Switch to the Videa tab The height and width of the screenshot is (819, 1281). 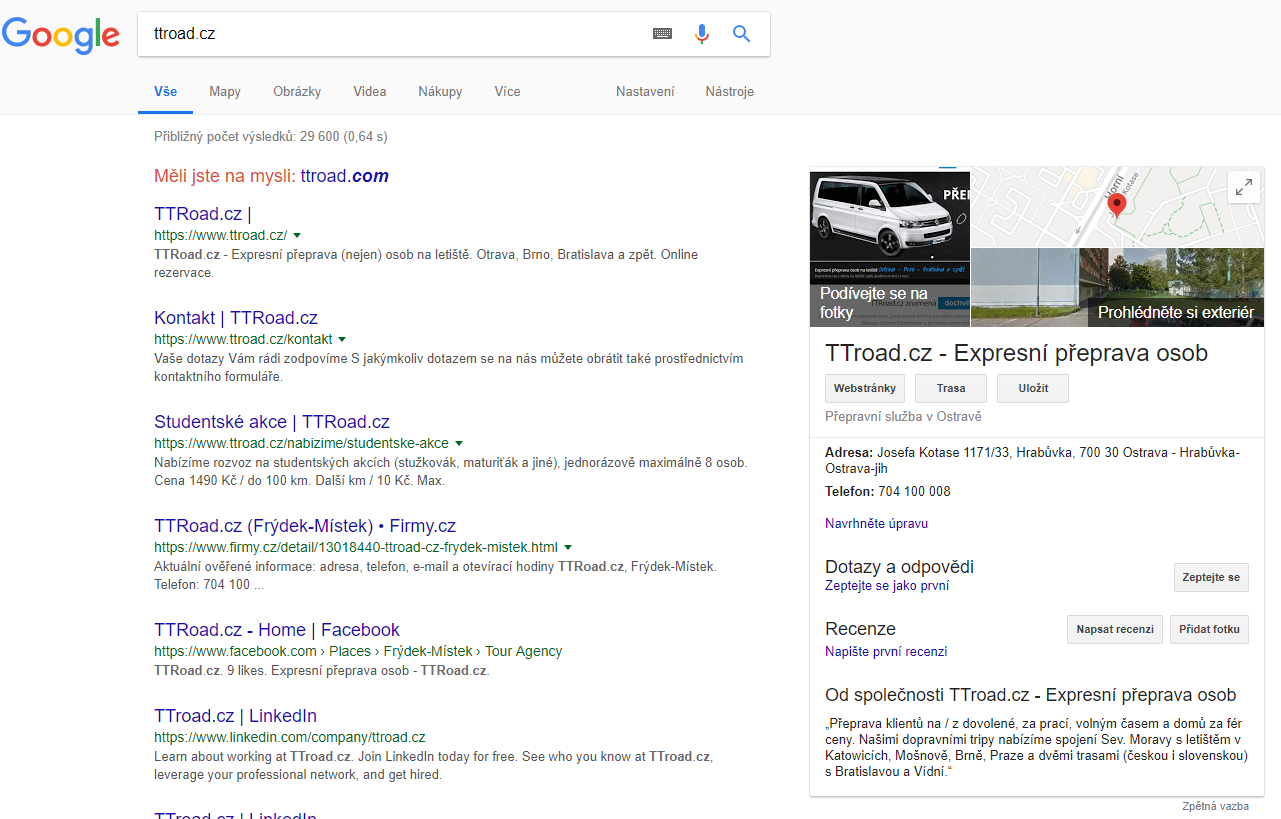pyautogui.click(x=370, y=92)
